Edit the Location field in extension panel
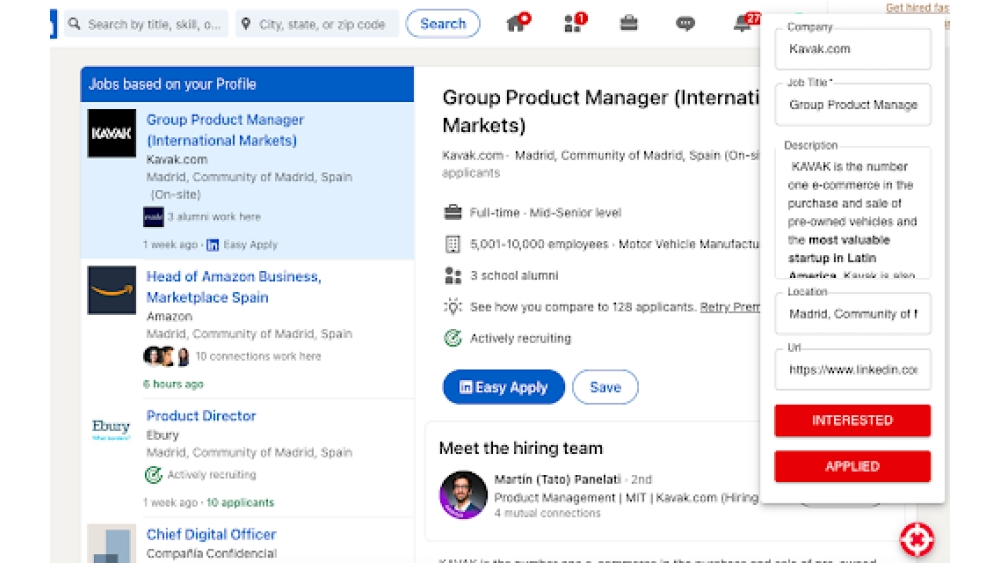The width and height of the screenshot is (1000, 563). click(x=853, y=314)
